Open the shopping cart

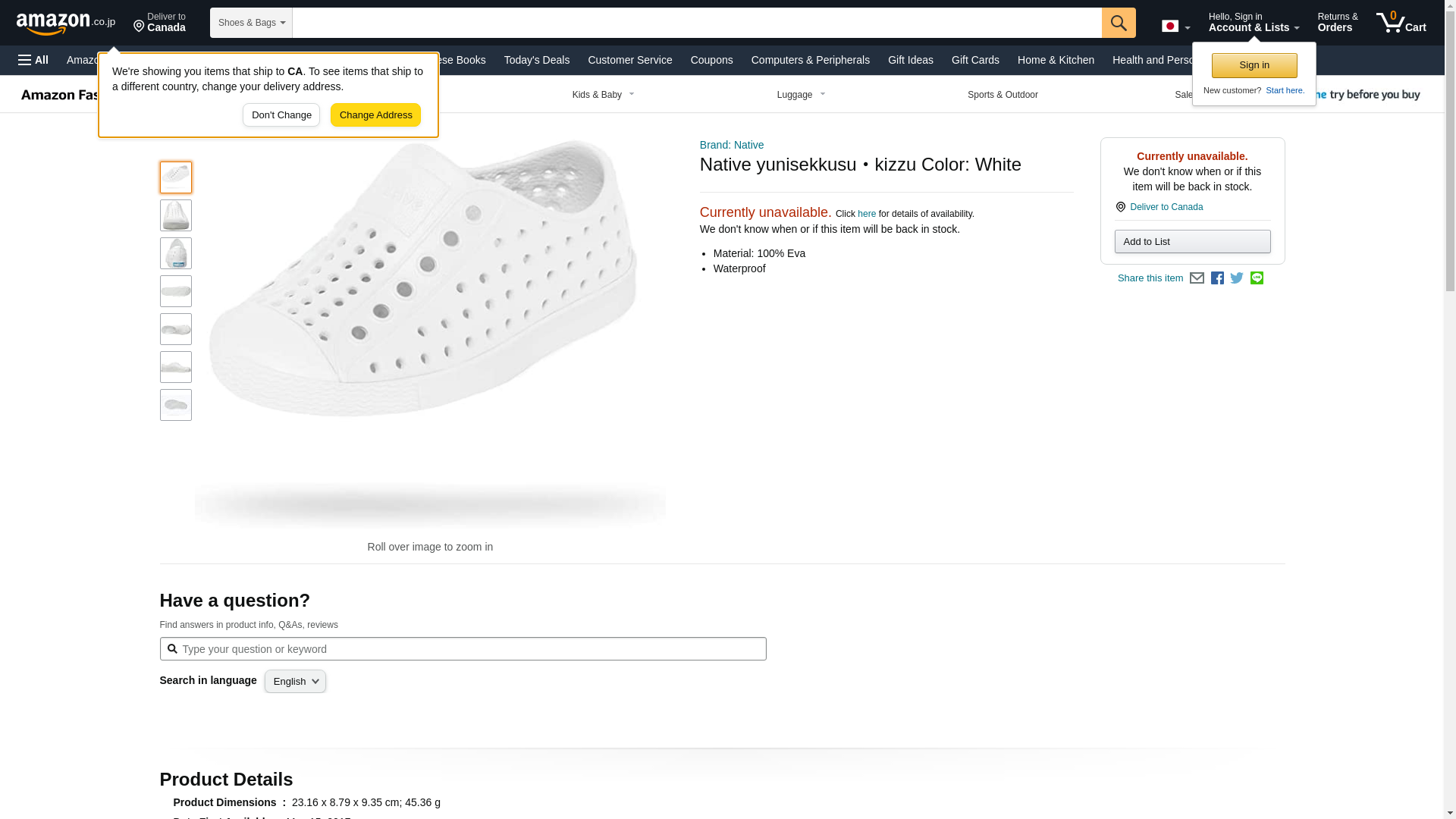tap(1401, 23)
